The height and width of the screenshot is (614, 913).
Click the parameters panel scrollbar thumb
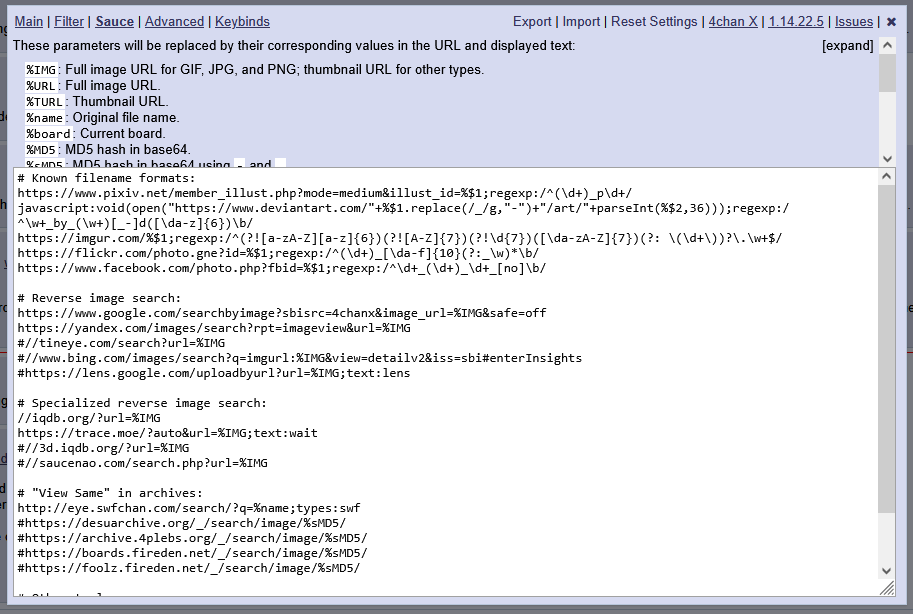tap(887, 73)
